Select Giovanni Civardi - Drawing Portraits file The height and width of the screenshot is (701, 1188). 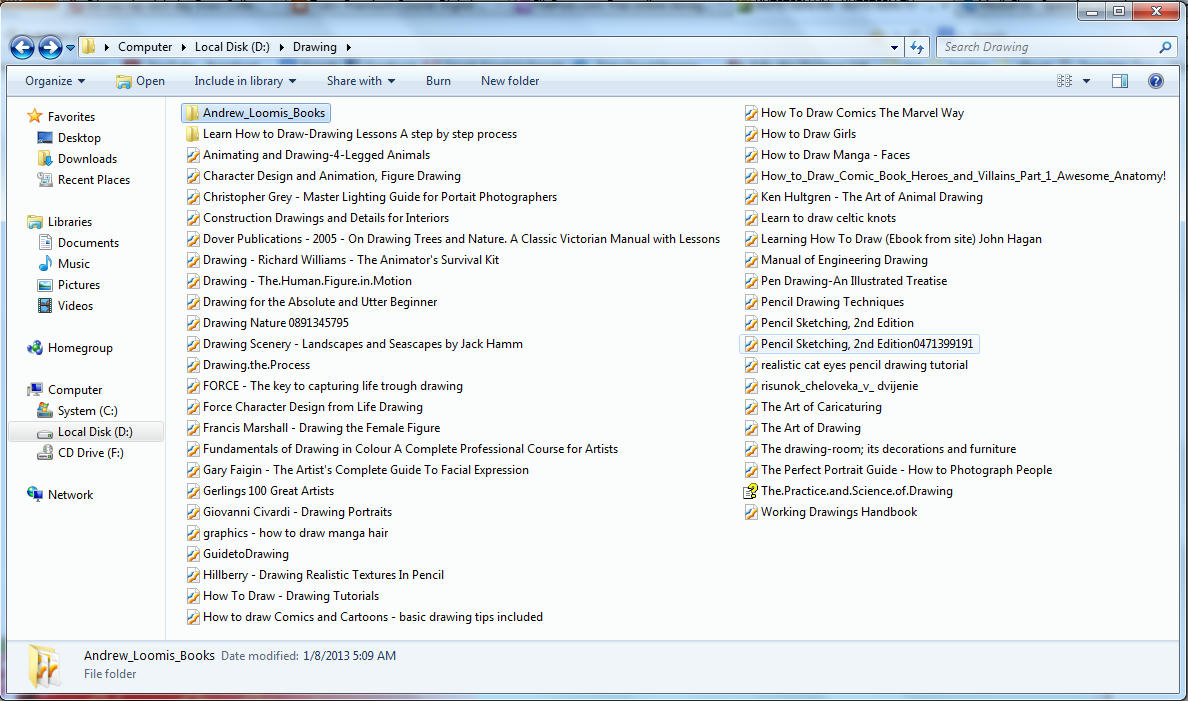coord(289,512)
